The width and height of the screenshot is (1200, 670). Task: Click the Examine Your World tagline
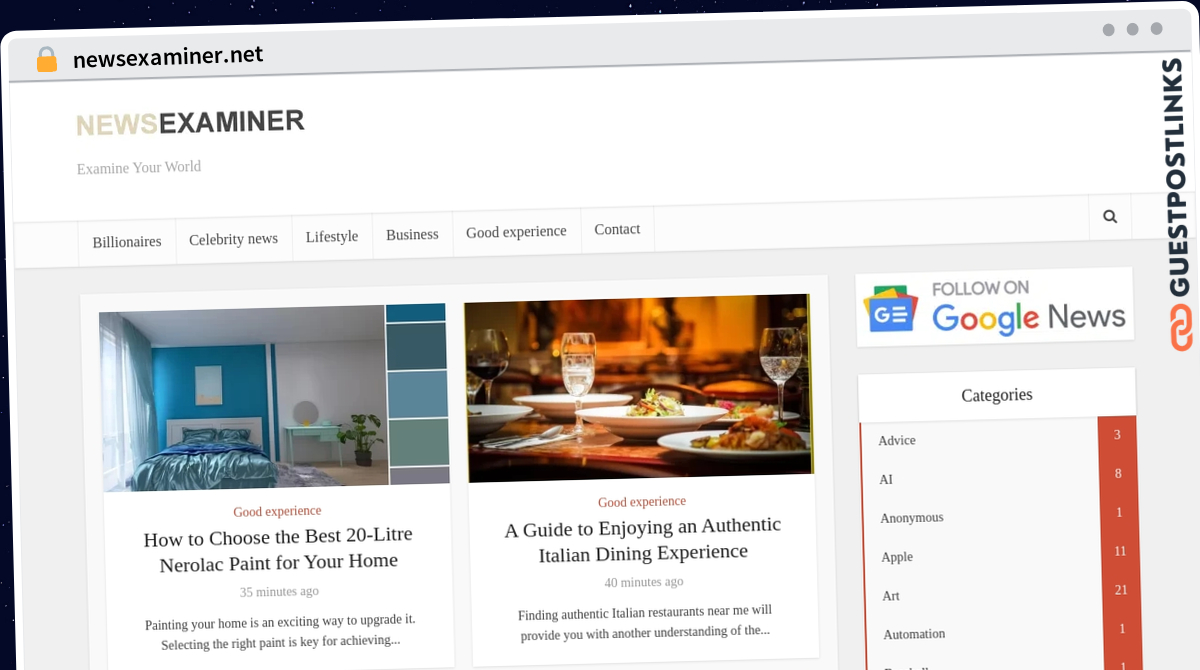[139, 168]
